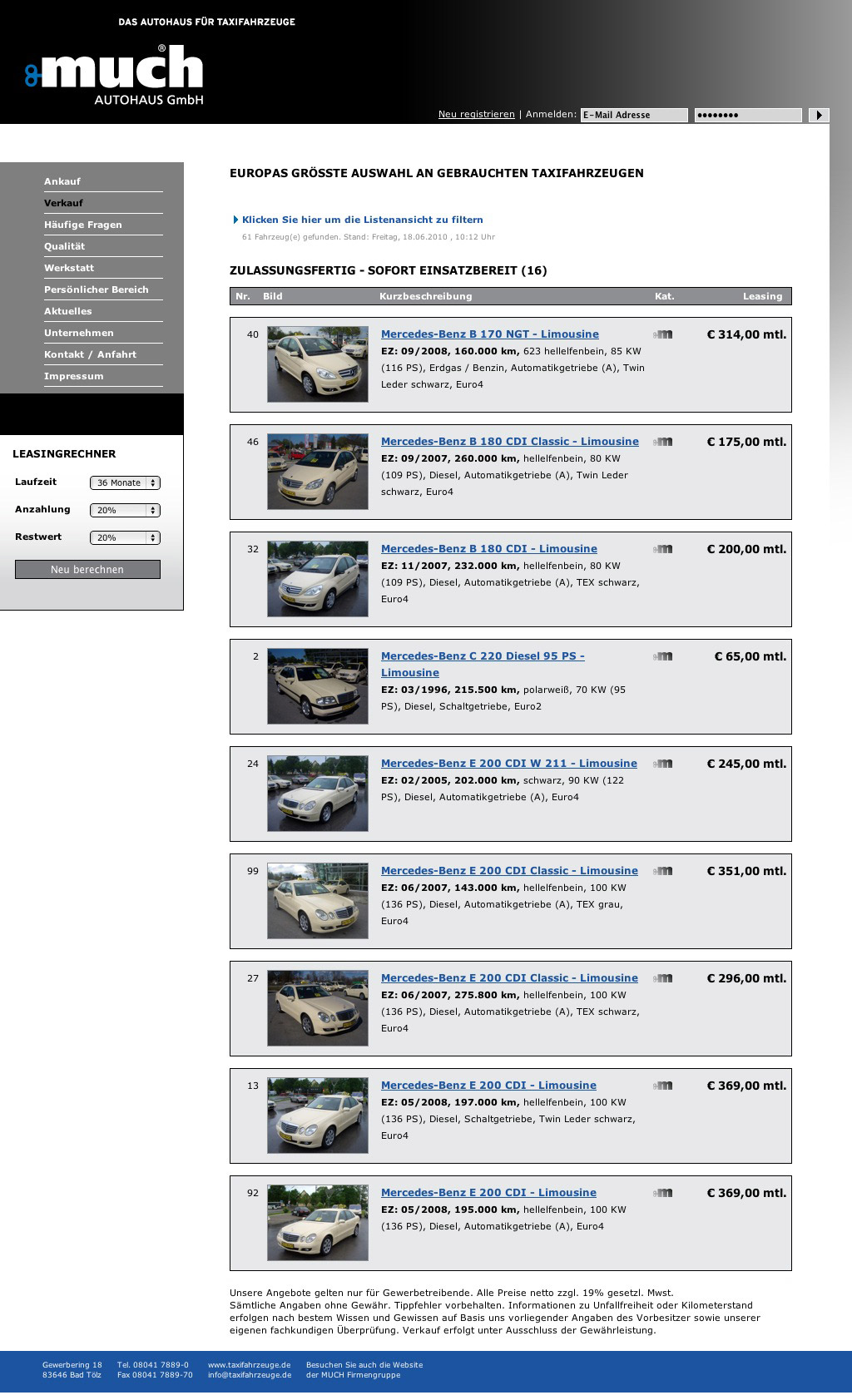Screen dimensions: 852x1400
Task: Click category icon for vehicle number 13
Action: pos(662,1086)
